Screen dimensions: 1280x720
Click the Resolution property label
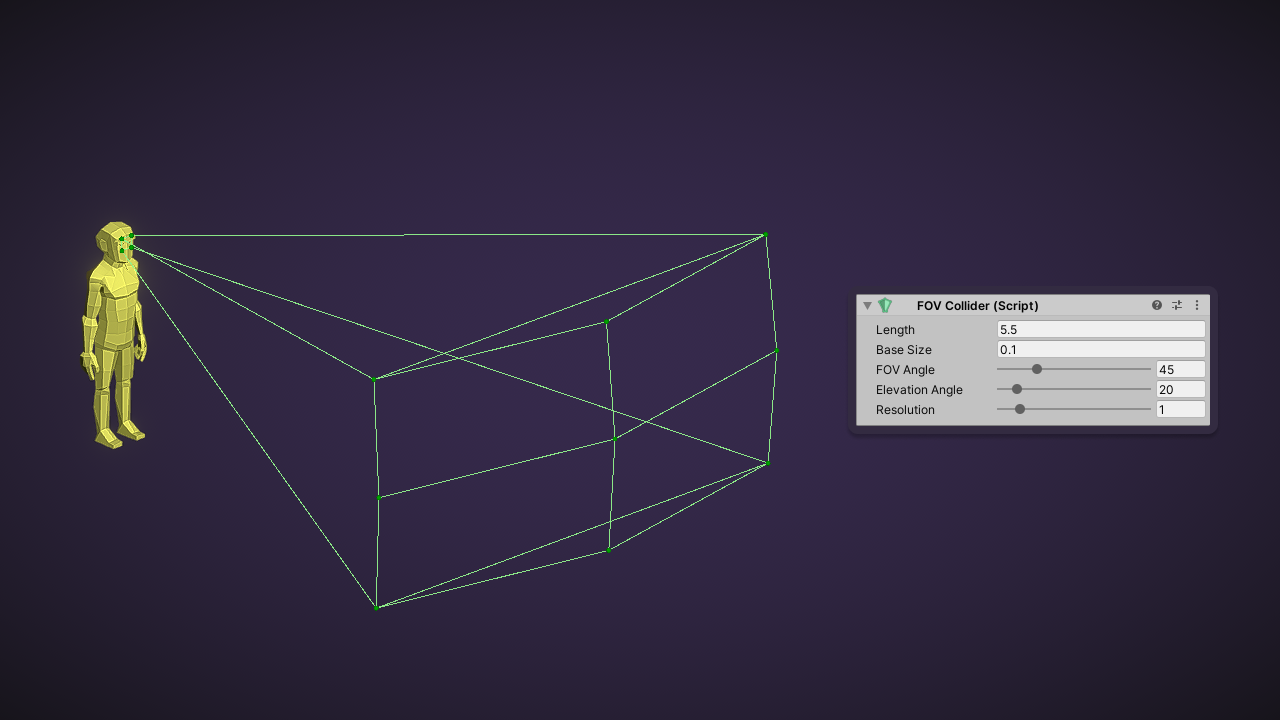pyautogui.click(x=905, y=410)
